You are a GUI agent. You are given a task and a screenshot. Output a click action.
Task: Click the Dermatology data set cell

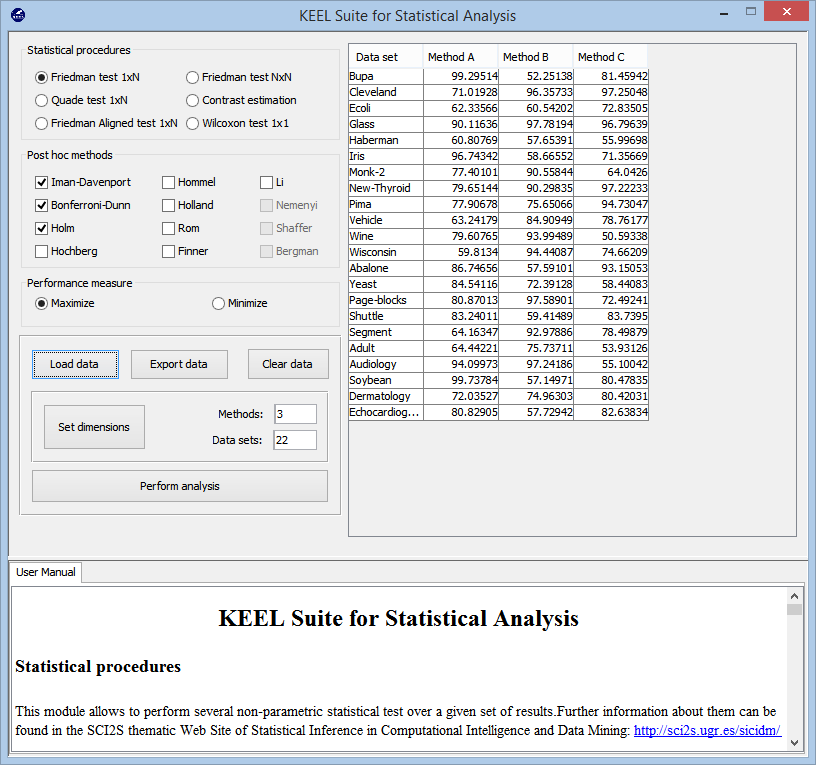click(386, 397)
